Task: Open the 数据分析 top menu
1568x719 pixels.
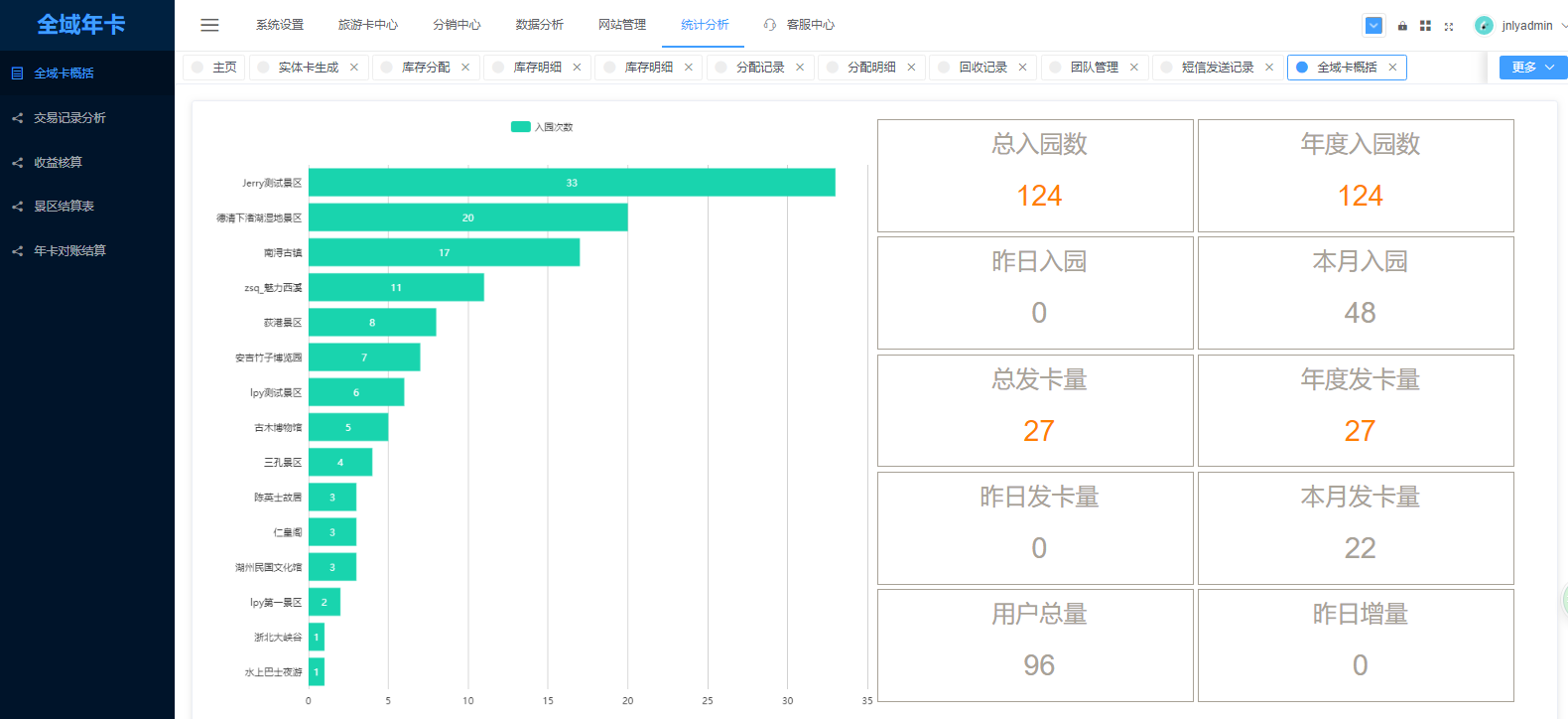Action: click(x=539, y=25)
